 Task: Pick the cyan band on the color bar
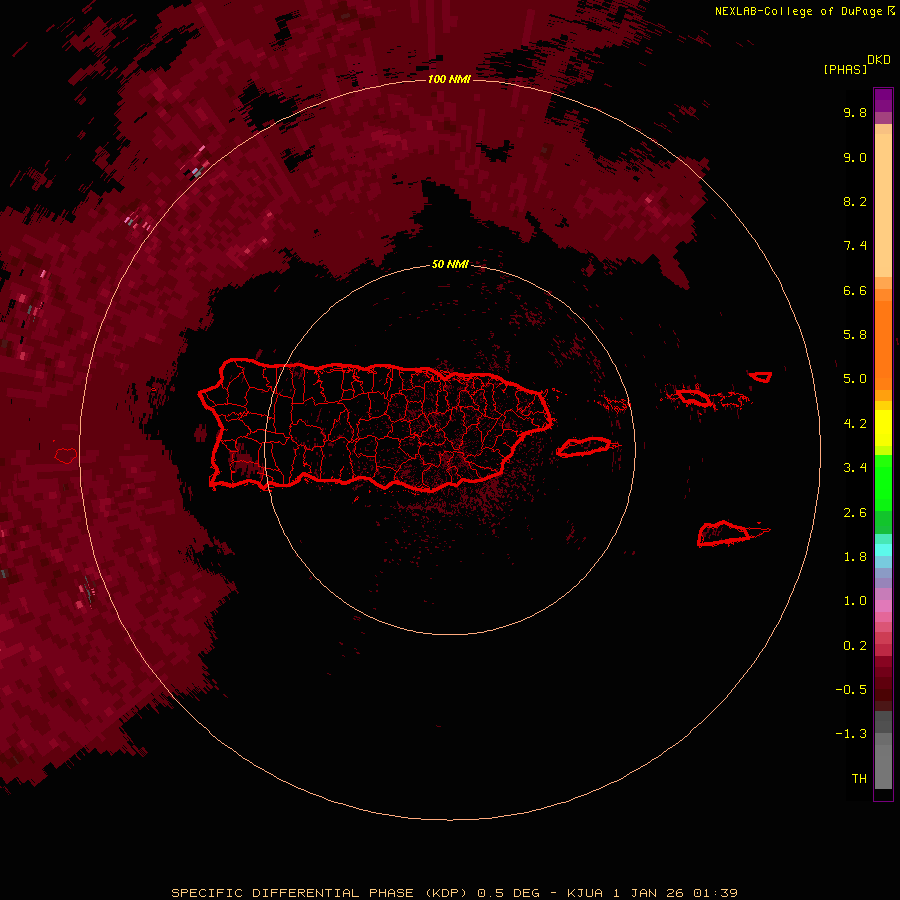click(883, 549)
